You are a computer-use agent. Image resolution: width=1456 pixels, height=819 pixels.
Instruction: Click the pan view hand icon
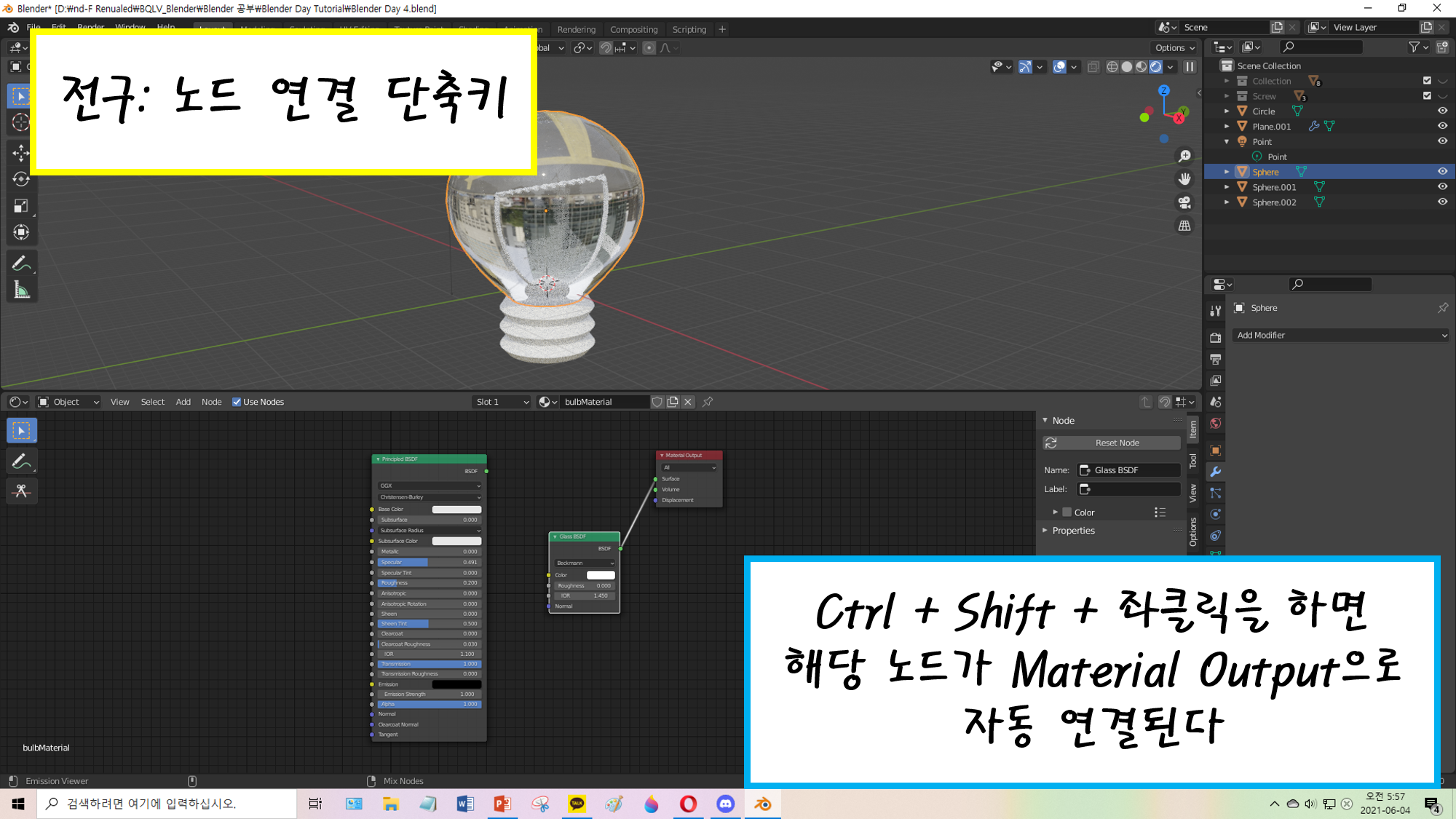click(1184, 179)
